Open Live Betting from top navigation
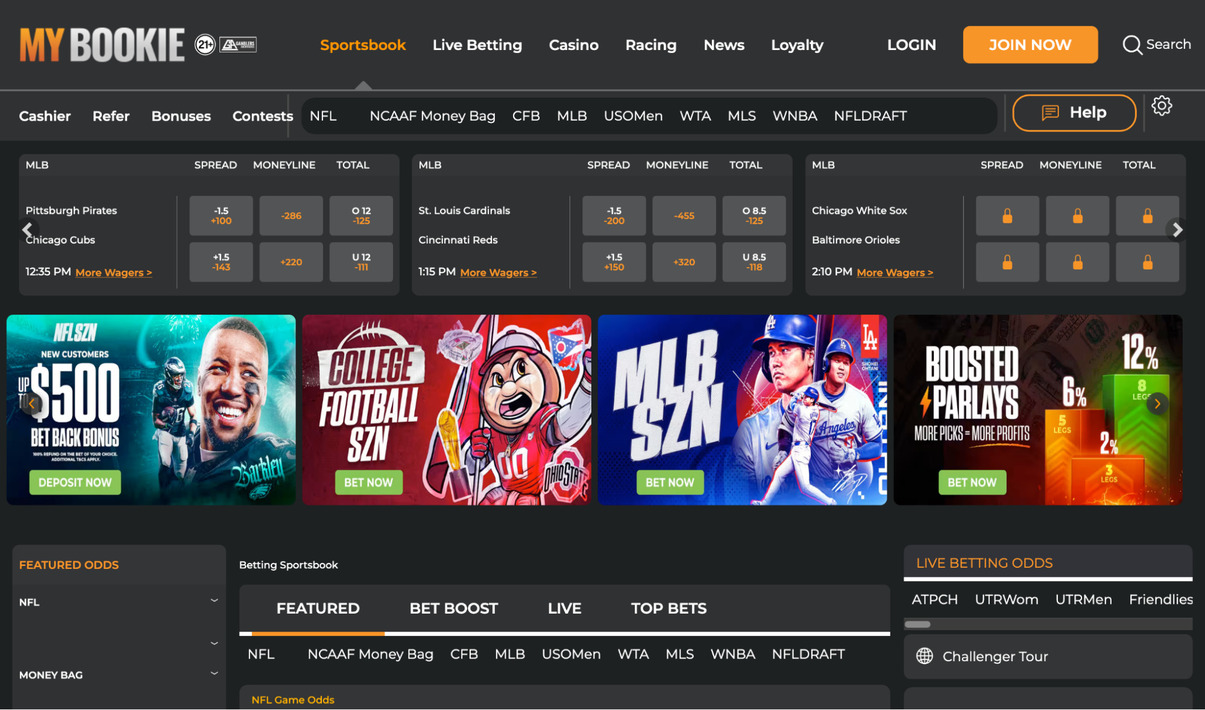This screenshot has width=1205, height=710. [477, 45]
